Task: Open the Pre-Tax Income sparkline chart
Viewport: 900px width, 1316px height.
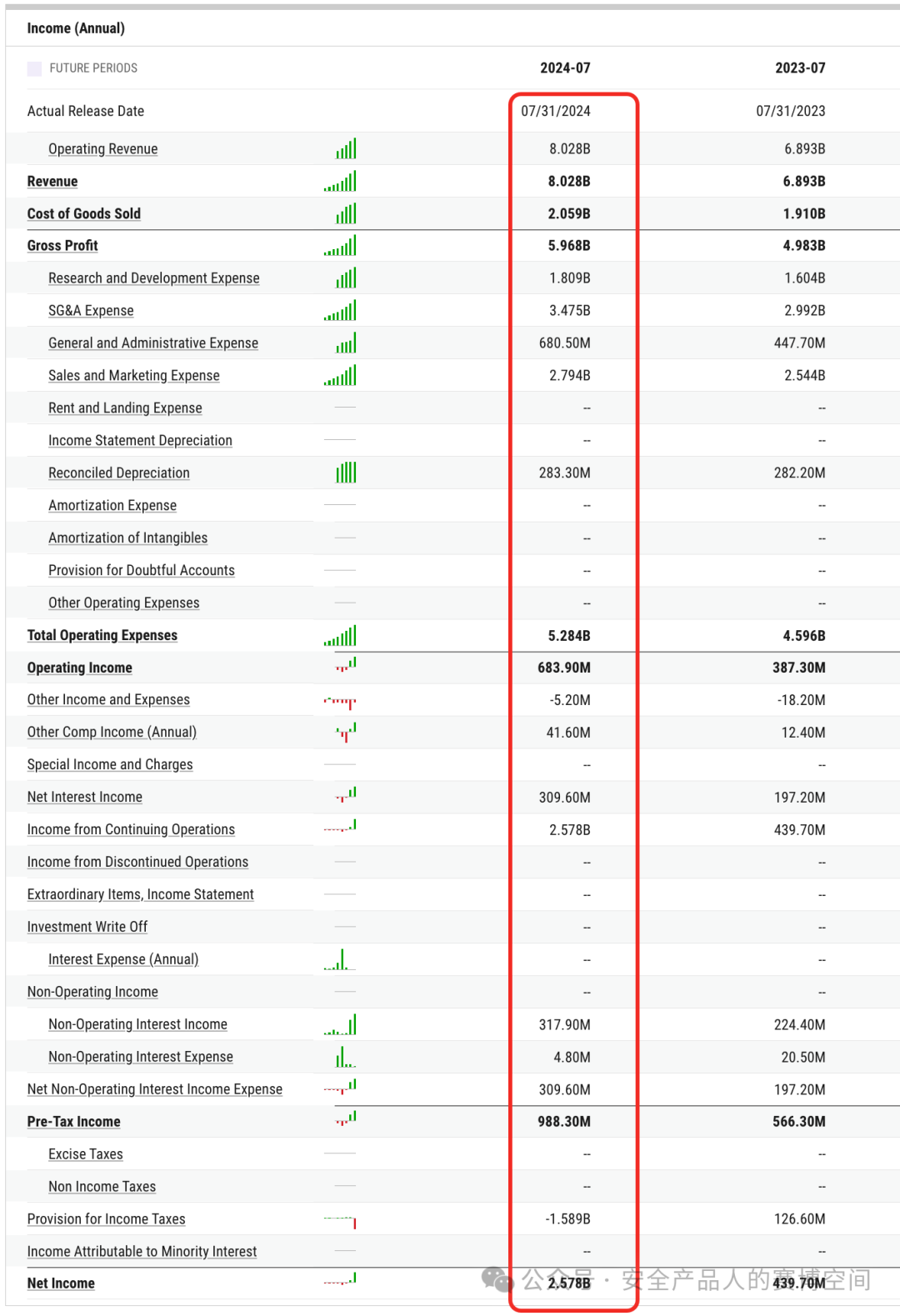Action: (x=346, y=1118)
